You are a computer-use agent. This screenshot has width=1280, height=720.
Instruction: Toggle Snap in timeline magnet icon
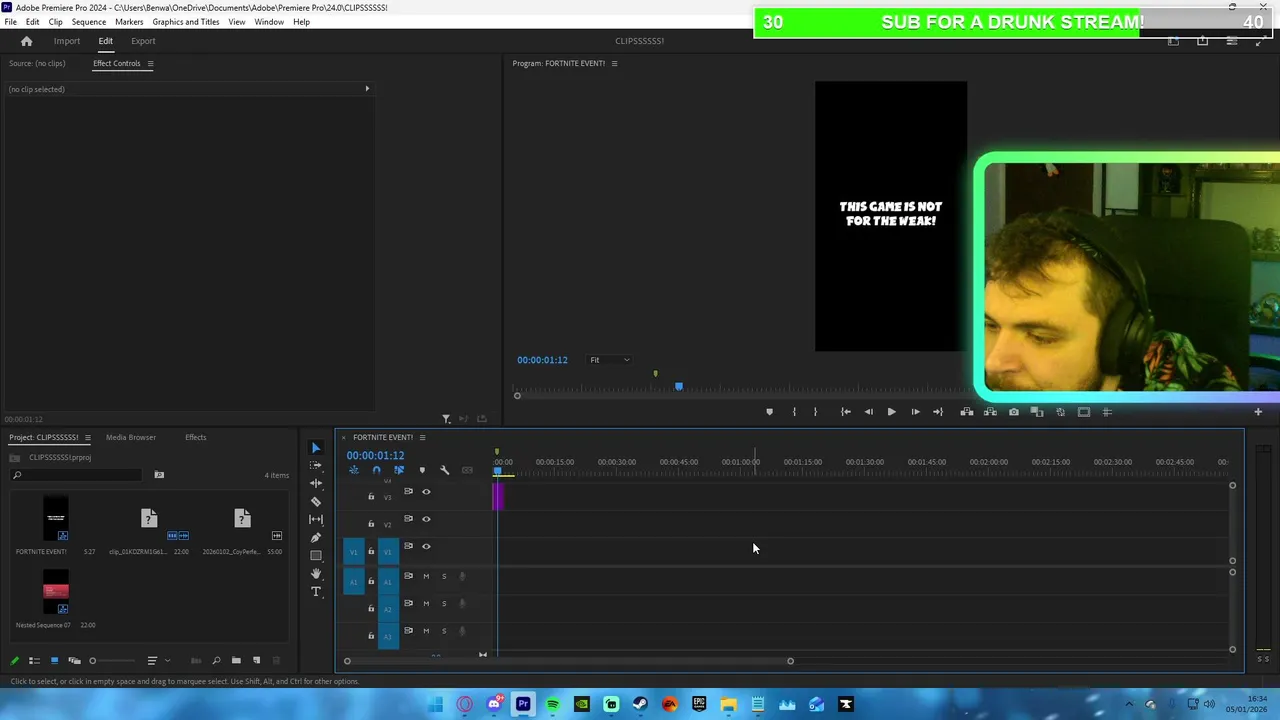pos(376,470)
